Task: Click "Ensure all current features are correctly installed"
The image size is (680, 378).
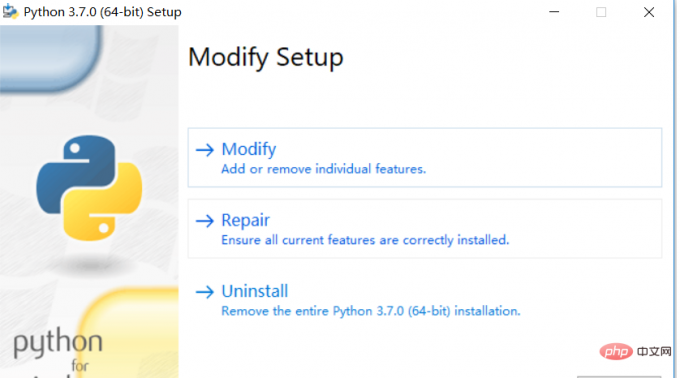Action: pos(365,240)
